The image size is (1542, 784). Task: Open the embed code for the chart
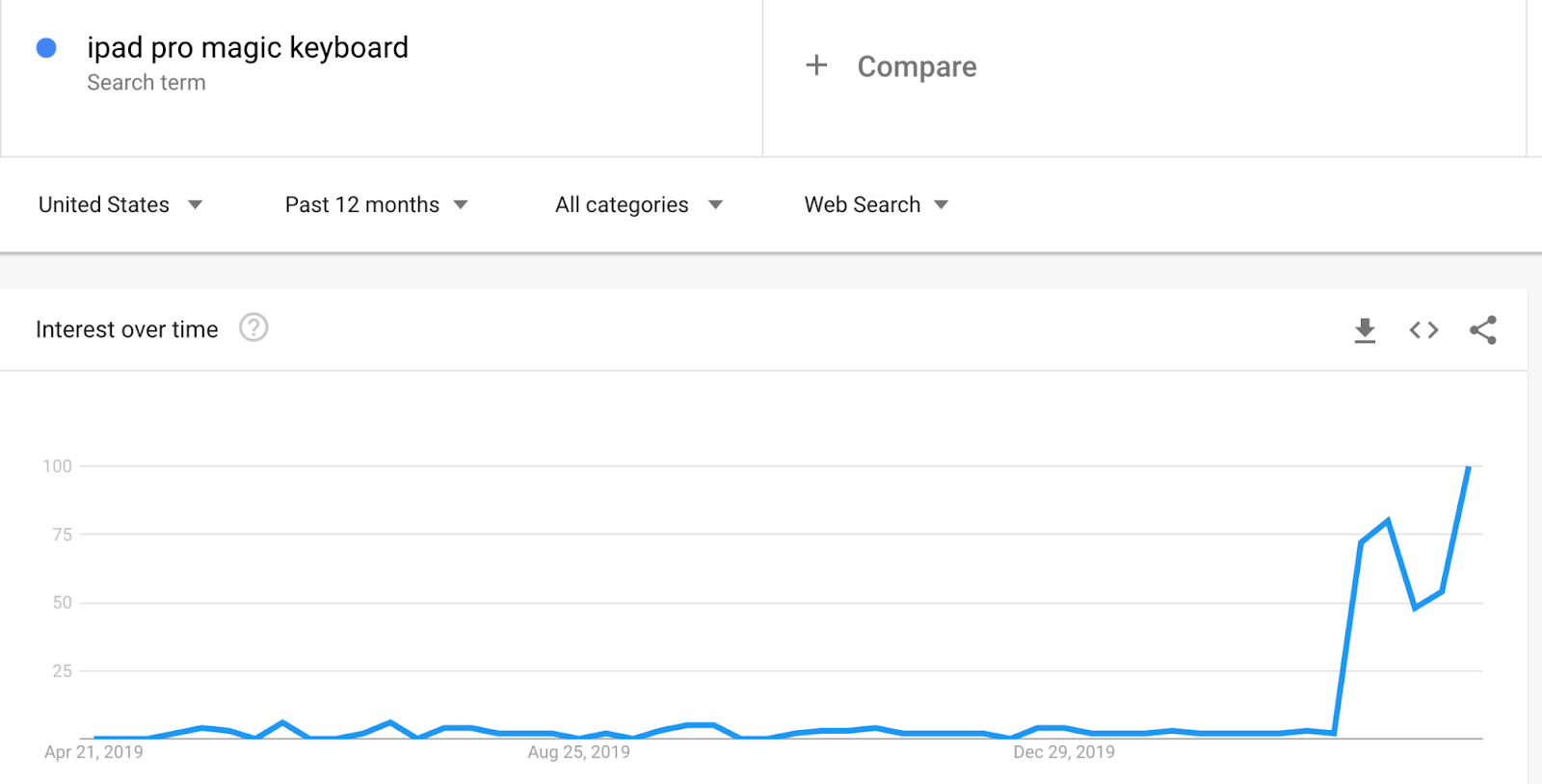pos(1422,329)
